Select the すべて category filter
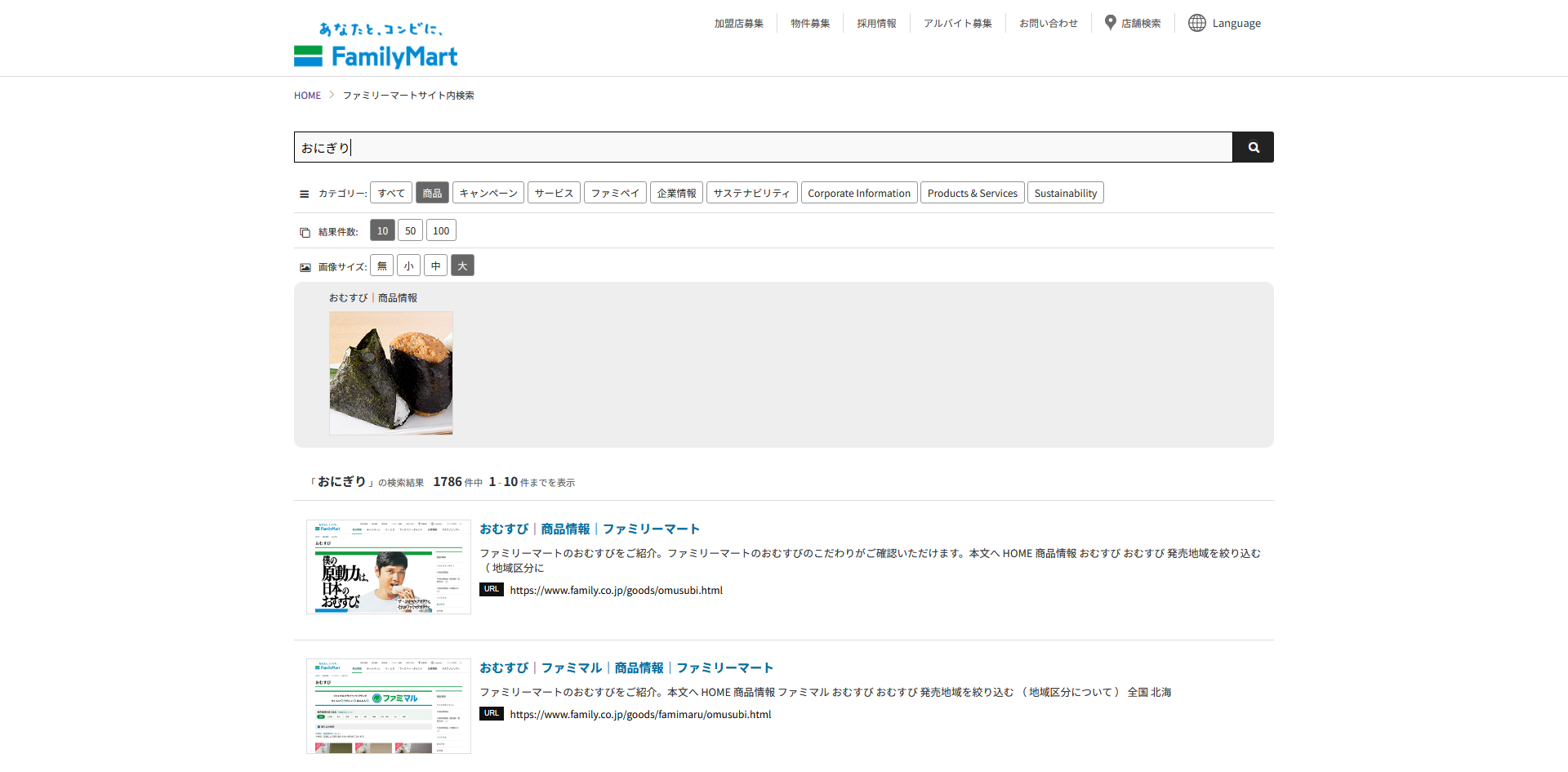1568x772 pixels. pyautogui.click(x=391, y=193)
